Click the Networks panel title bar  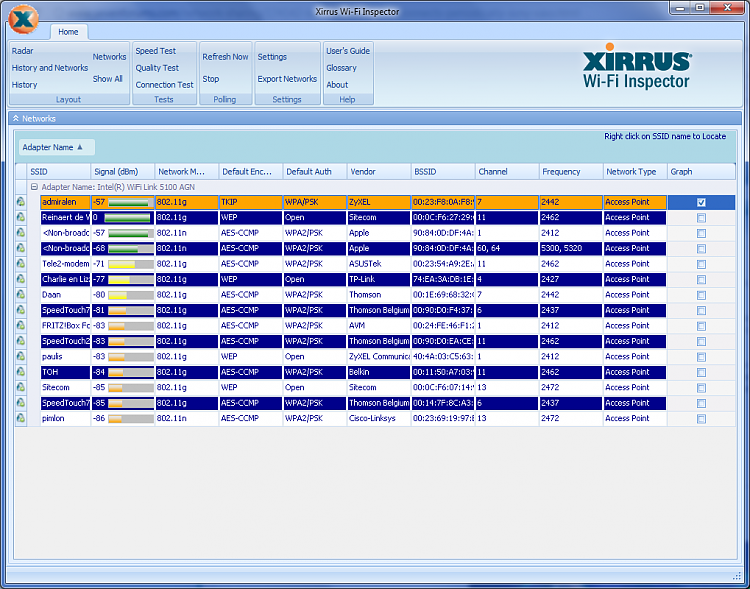pos(375,118)
